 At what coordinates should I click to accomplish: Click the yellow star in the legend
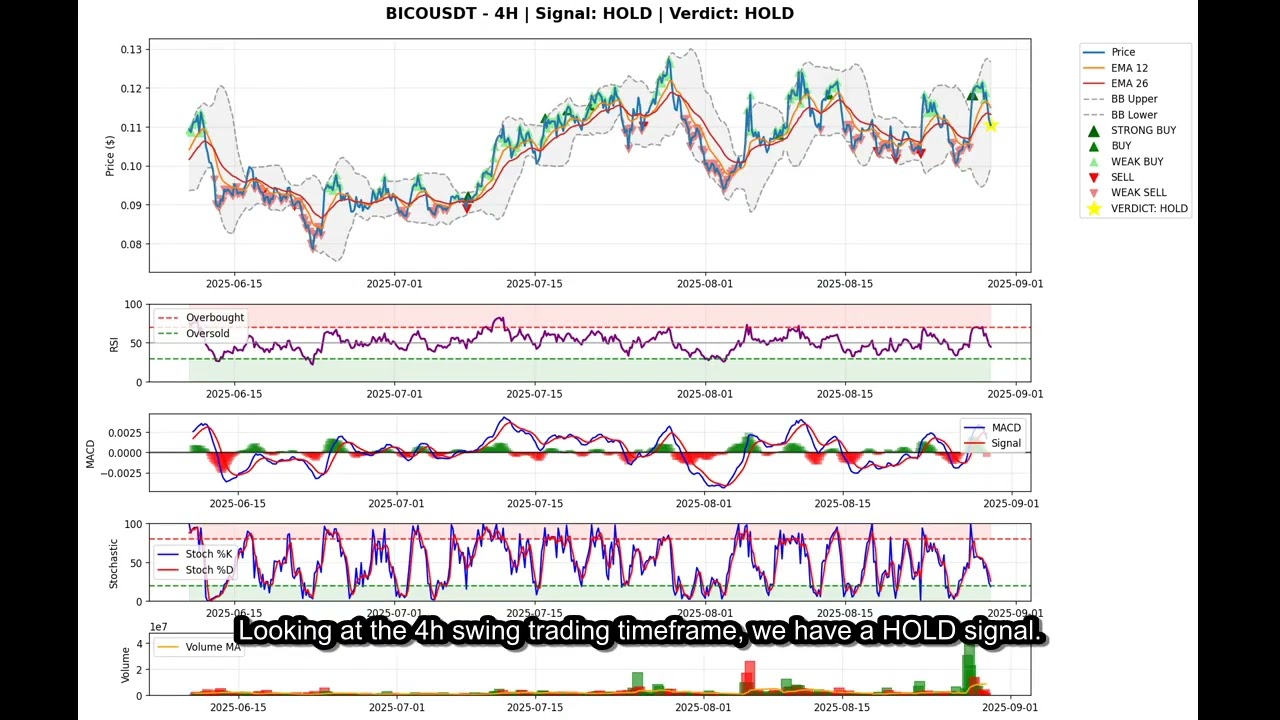[x=1094, y=208]
